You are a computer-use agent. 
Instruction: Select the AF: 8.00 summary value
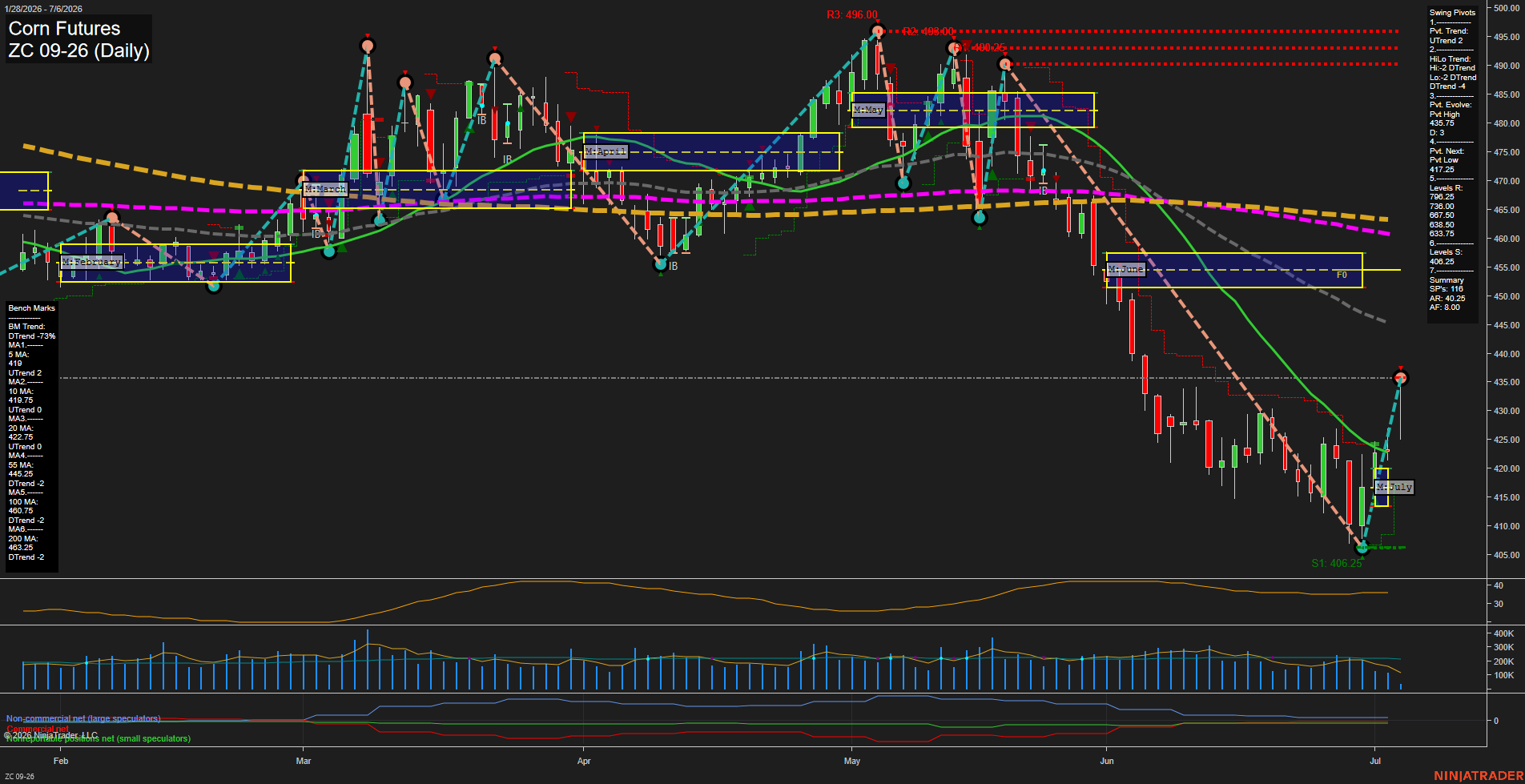pyautogui.click(x=1445, y=308)
